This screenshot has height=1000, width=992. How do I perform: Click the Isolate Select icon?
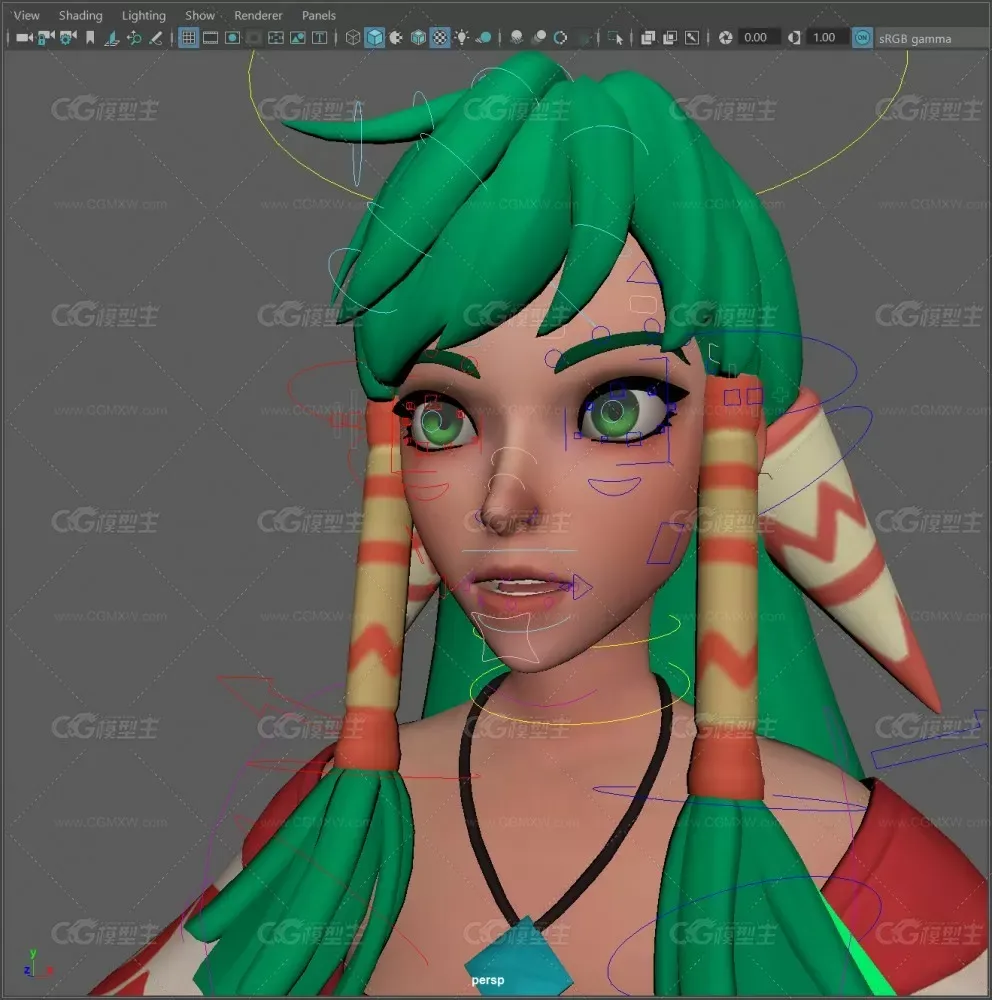click(615, 38)
